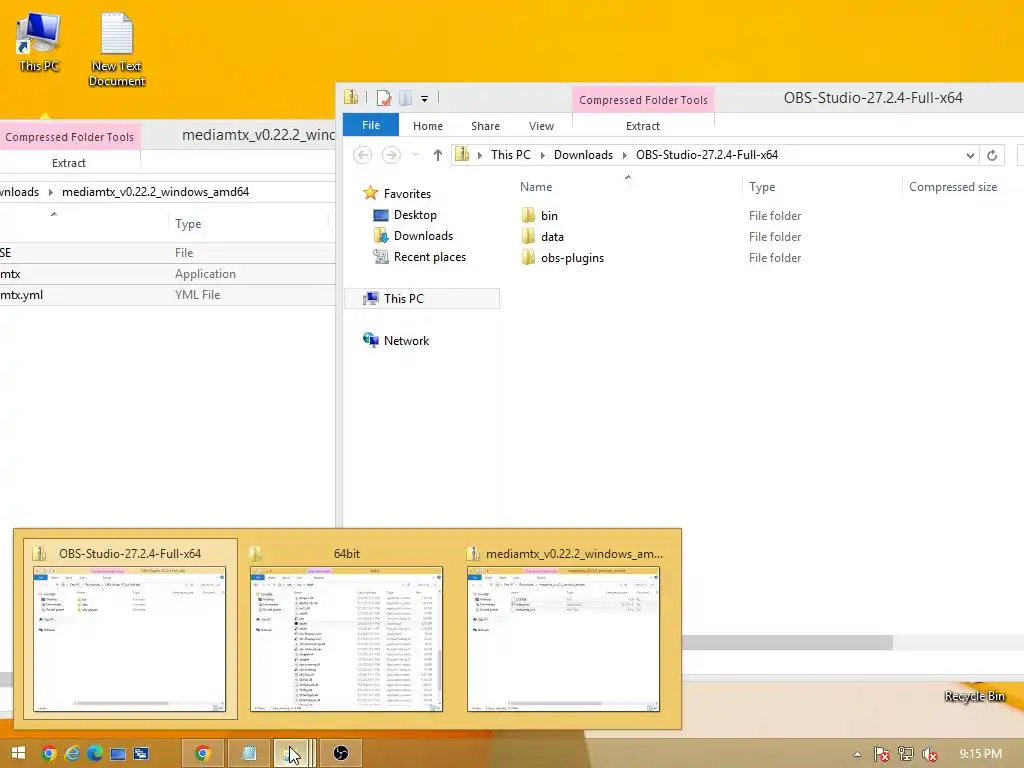Open Recycle Bin on the desktop
Image resolution: width=1024 pixels, height=768 pixels.
tap(974, 696)
